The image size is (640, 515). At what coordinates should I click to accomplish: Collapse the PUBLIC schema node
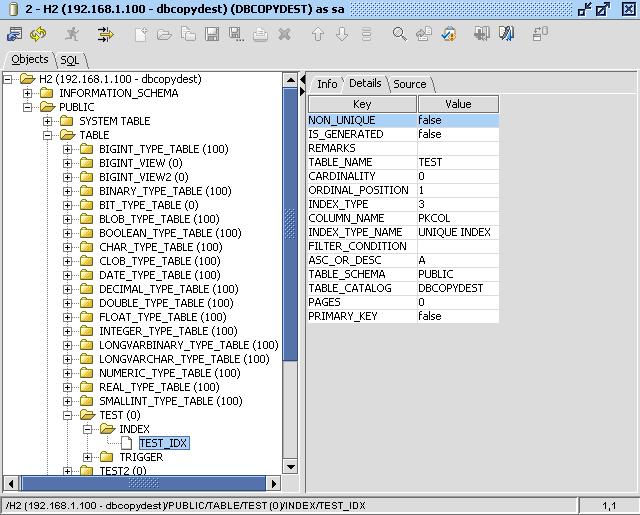point(28,107)
